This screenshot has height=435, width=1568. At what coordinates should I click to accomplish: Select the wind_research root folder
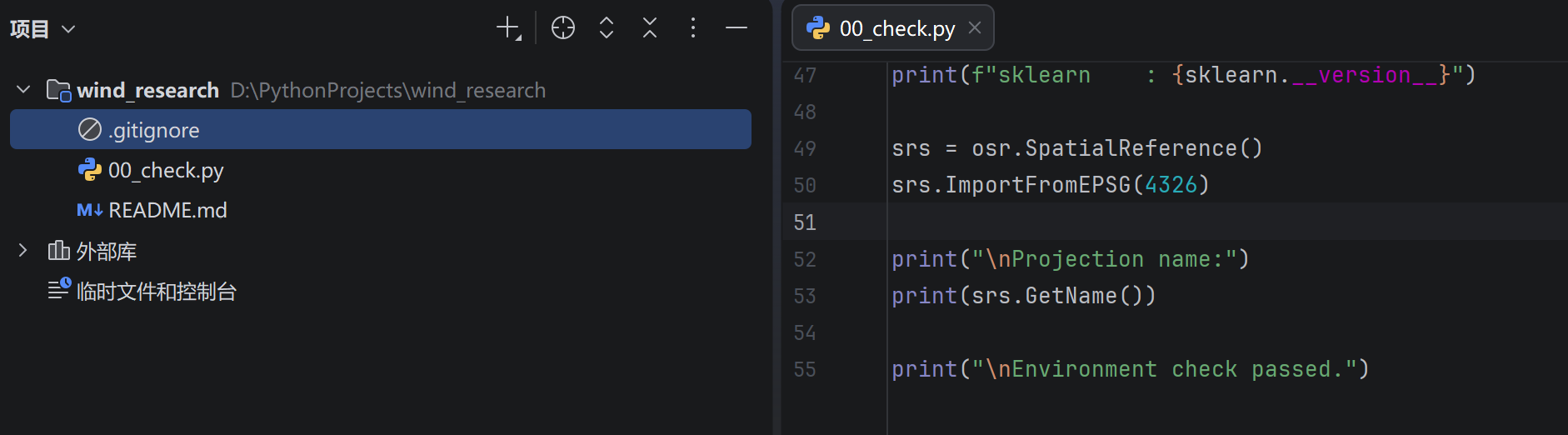pyautogui.click(x=148, y=90)
